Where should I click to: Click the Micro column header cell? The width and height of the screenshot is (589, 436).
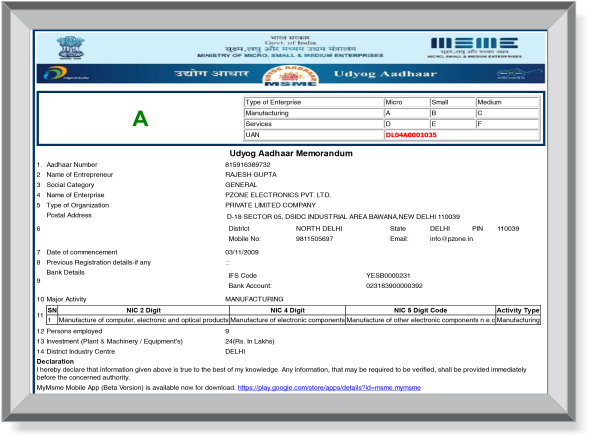point(407,102)
